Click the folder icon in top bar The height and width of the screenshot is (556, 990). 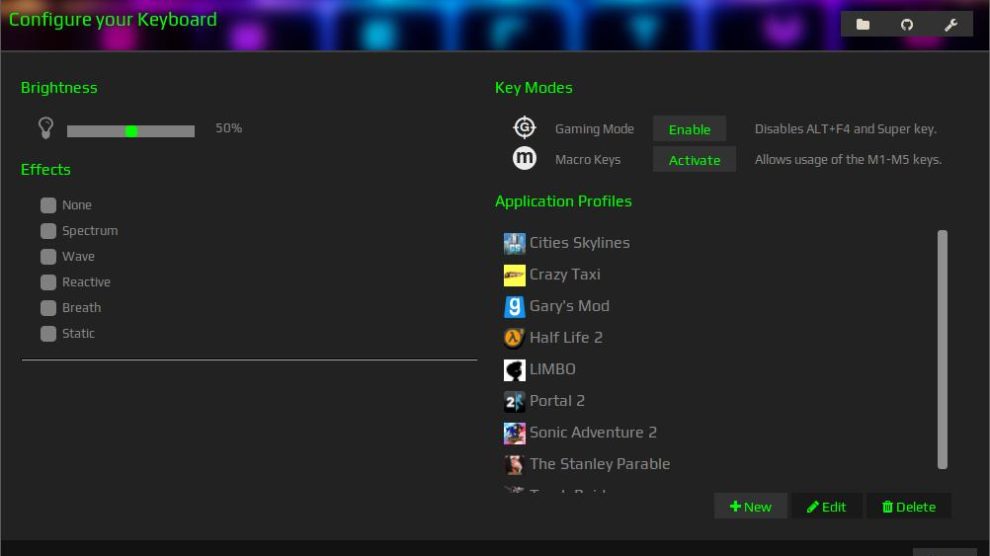863,24
